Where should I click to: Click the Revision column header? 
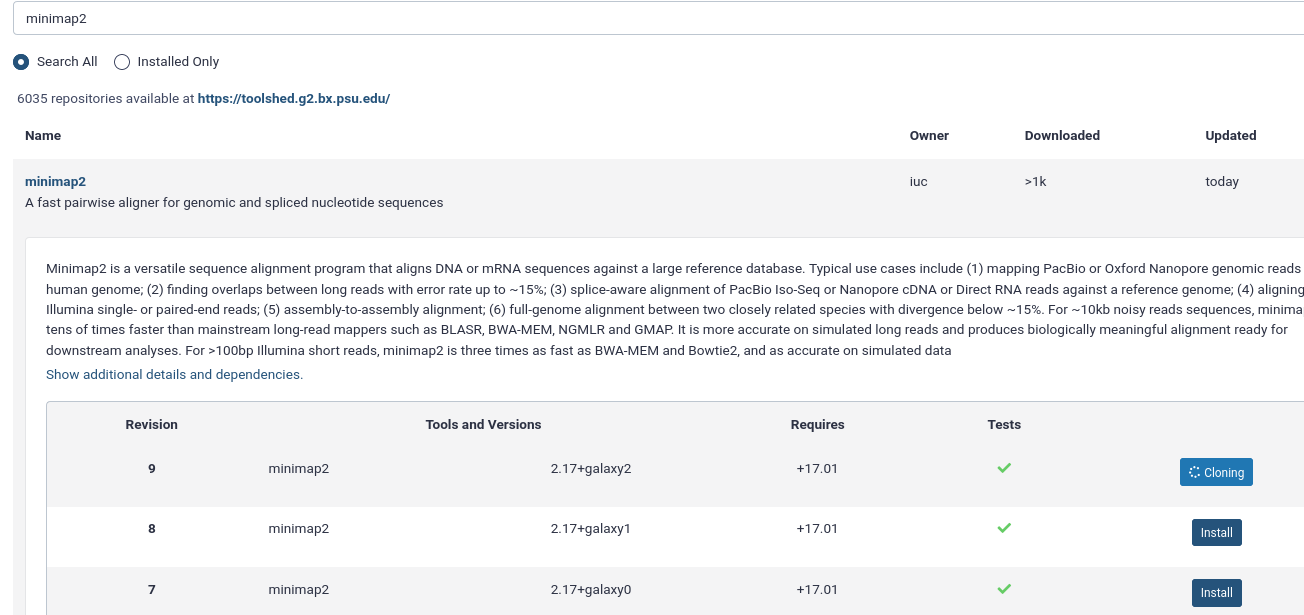click(x=152, y=424)
